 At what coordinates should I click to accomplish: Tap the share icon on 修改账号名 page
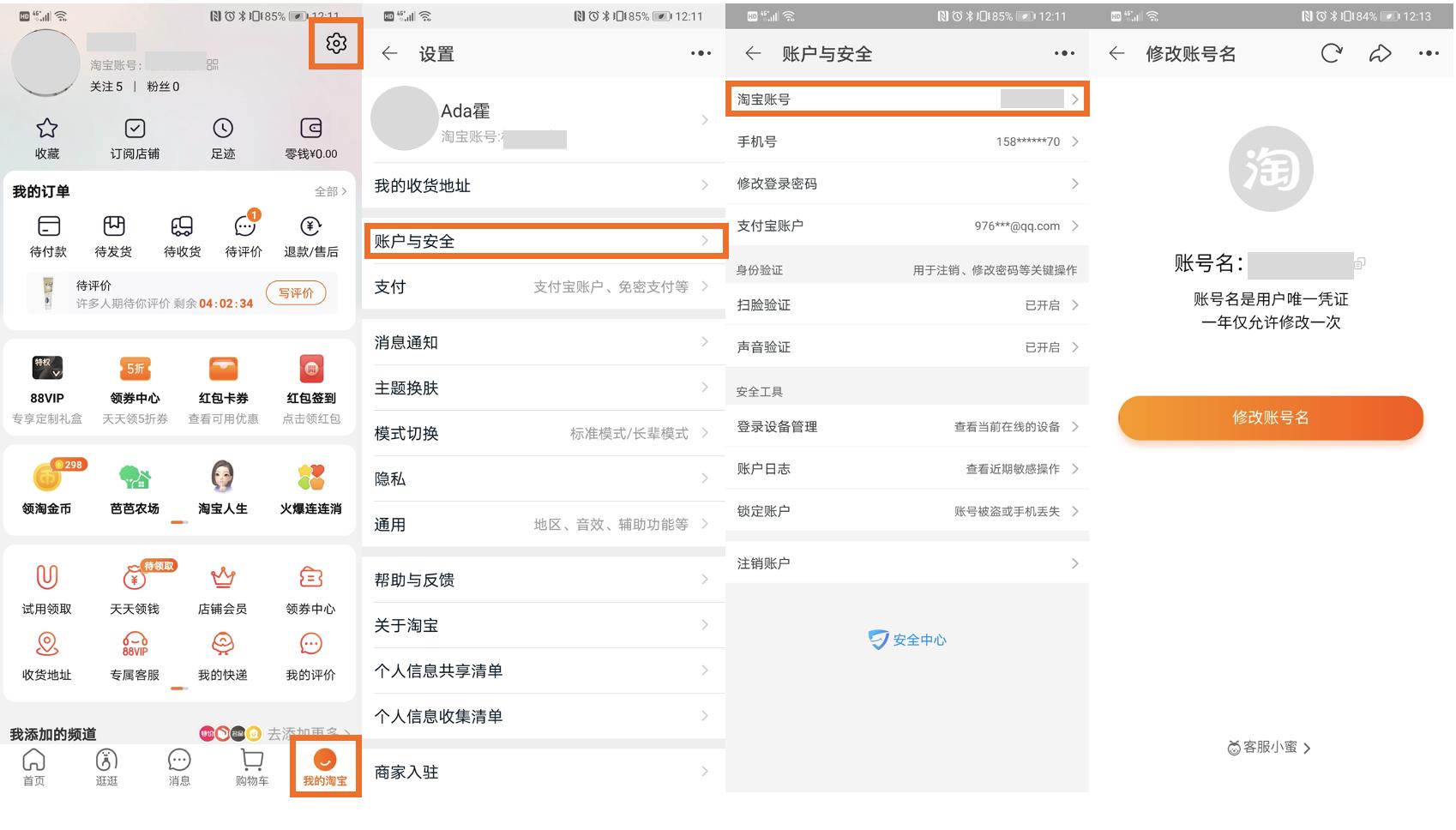pyautogui.click(x=1381, y=53)
